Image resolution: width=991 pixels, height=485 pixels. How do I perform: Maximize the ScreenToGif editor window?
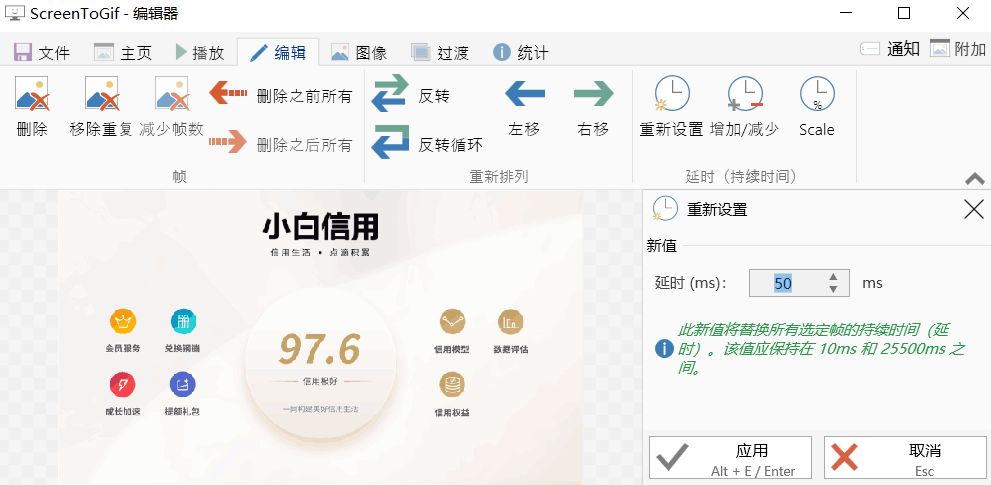(904, 13)
